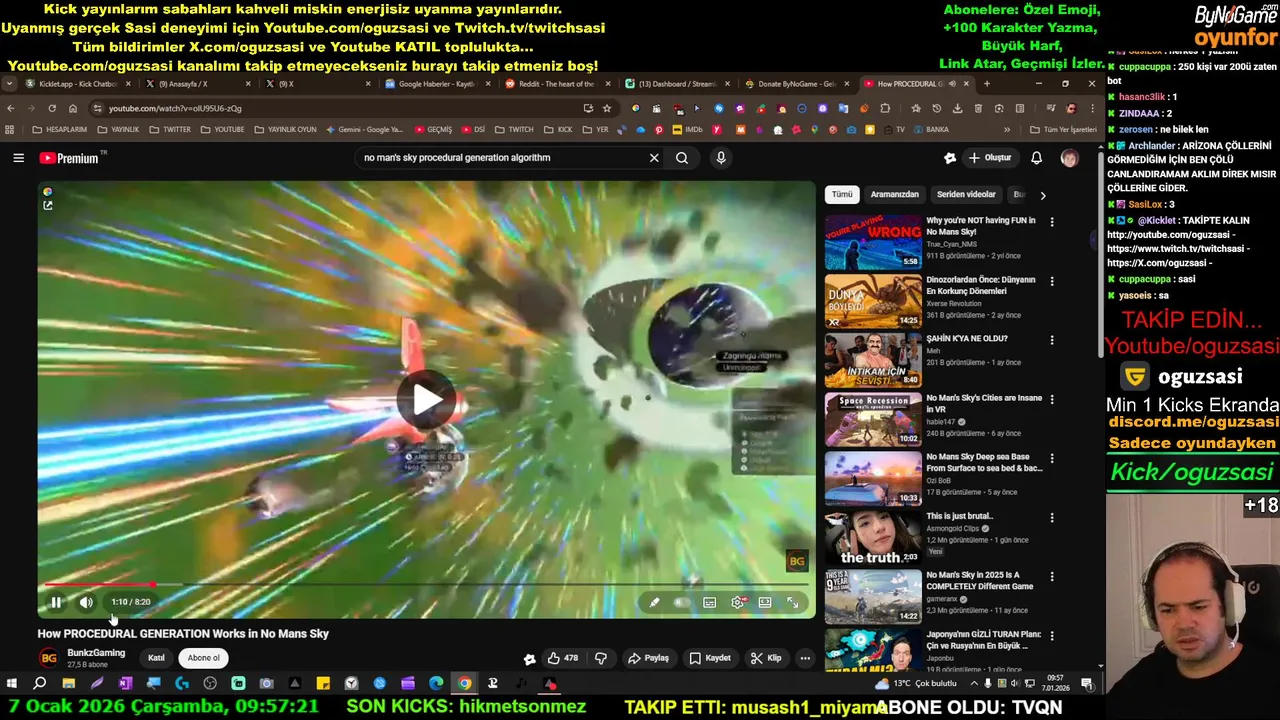Open Microsoft Edge from taskbar
Viewport: 1280px width, 720px height.
(436, 684)
